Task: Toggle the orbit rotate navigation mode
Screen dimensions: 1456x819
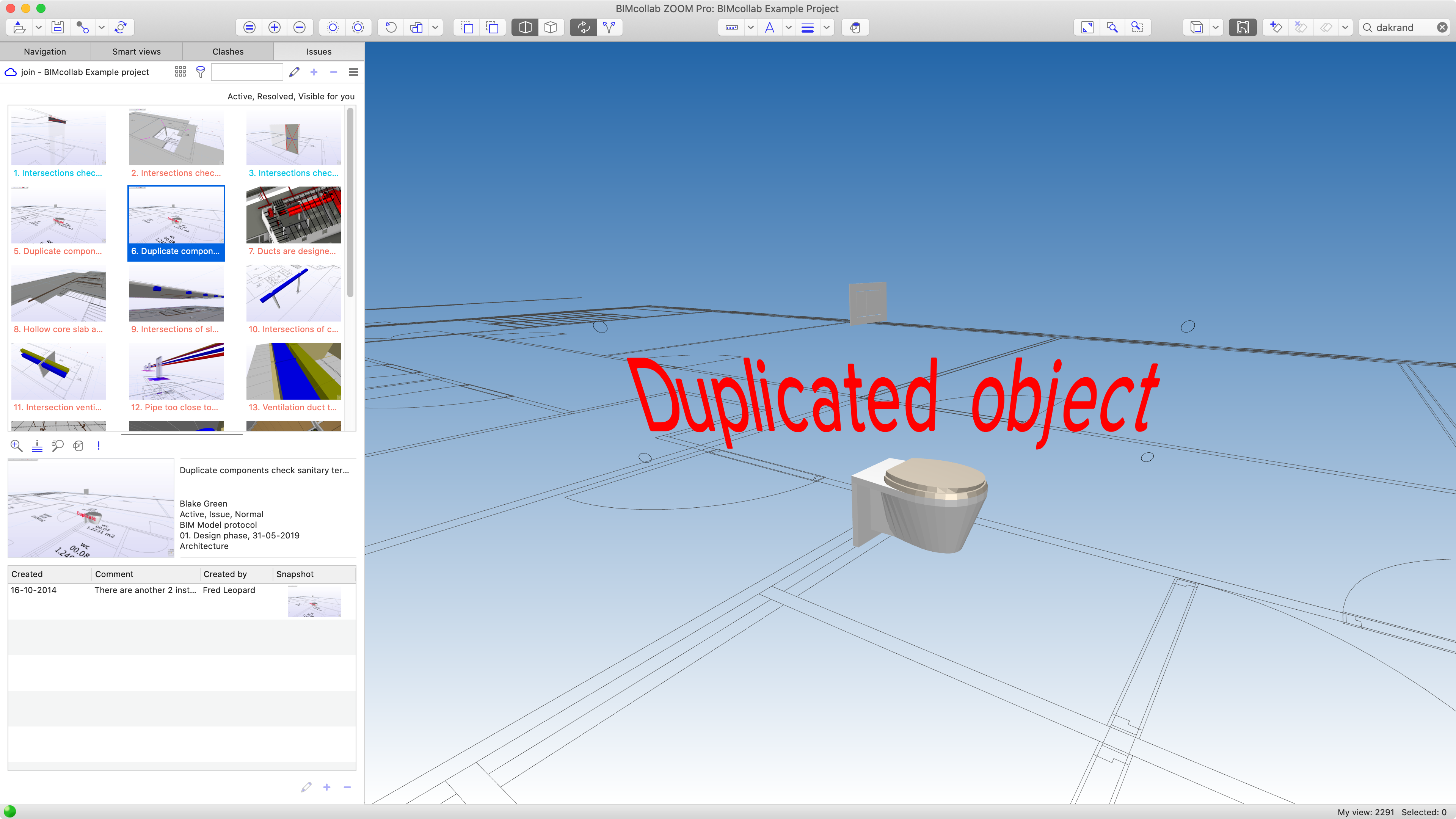Action: [583, 27]
